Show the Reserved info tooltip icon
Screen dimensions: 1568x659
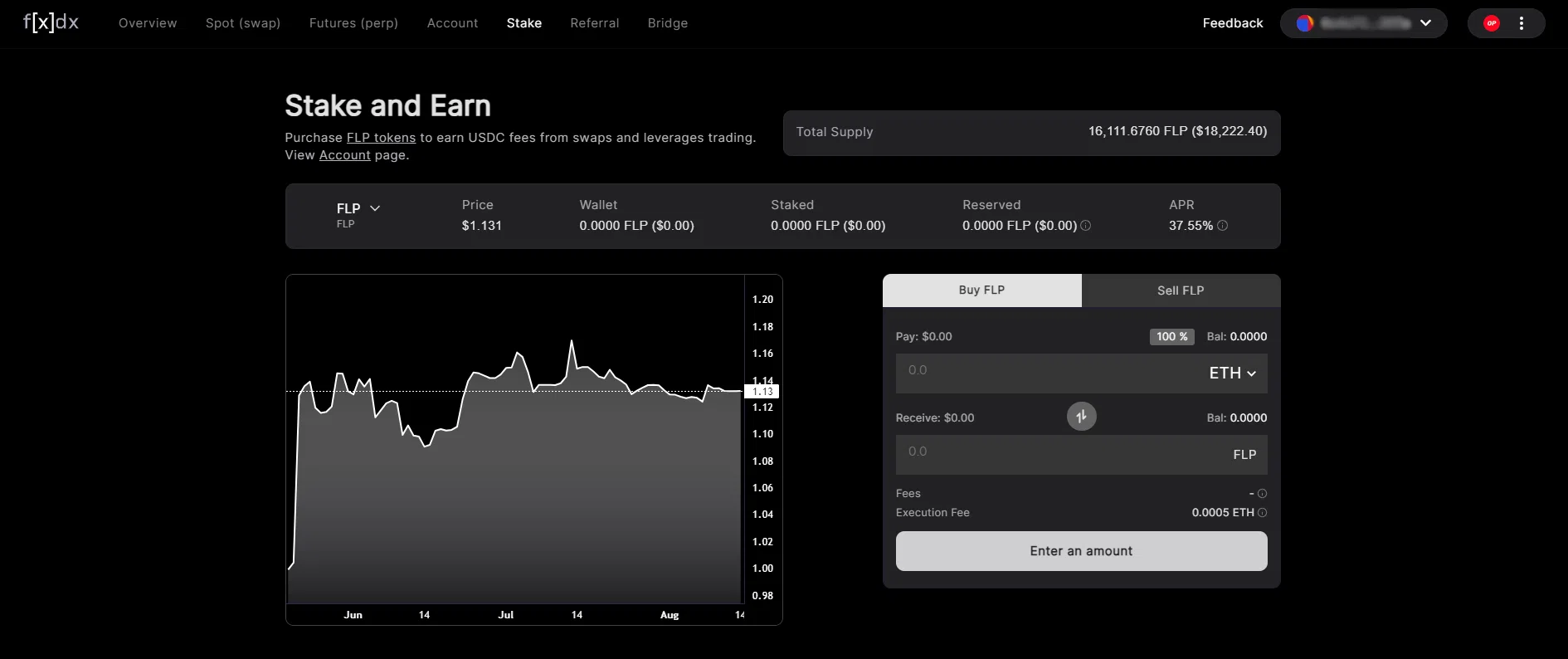point(1086,226)
